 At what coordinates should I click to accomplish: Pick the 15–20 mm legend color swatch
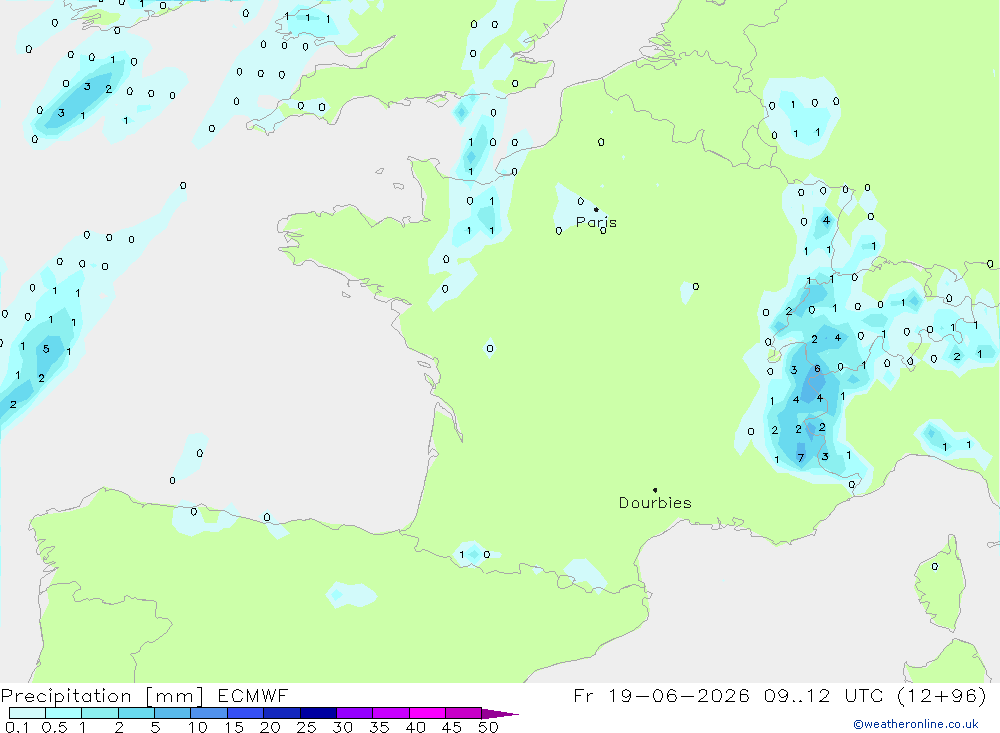(245, 713)
